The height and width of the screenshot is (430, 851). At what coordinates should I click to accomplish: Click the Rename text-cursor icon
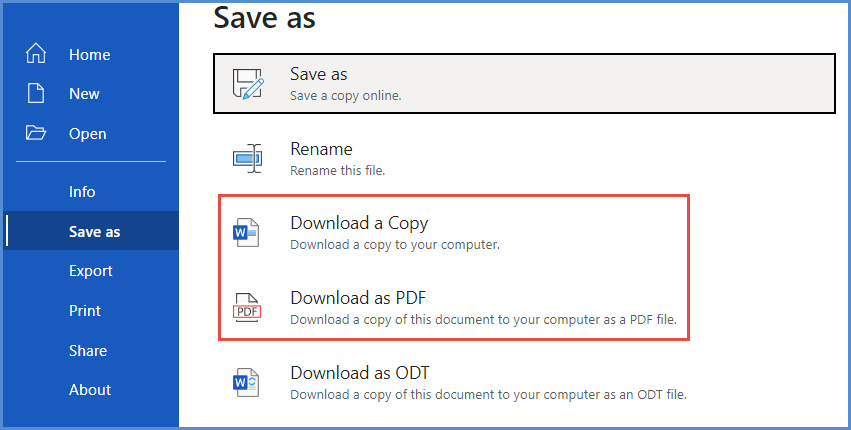tap(247, 158)
